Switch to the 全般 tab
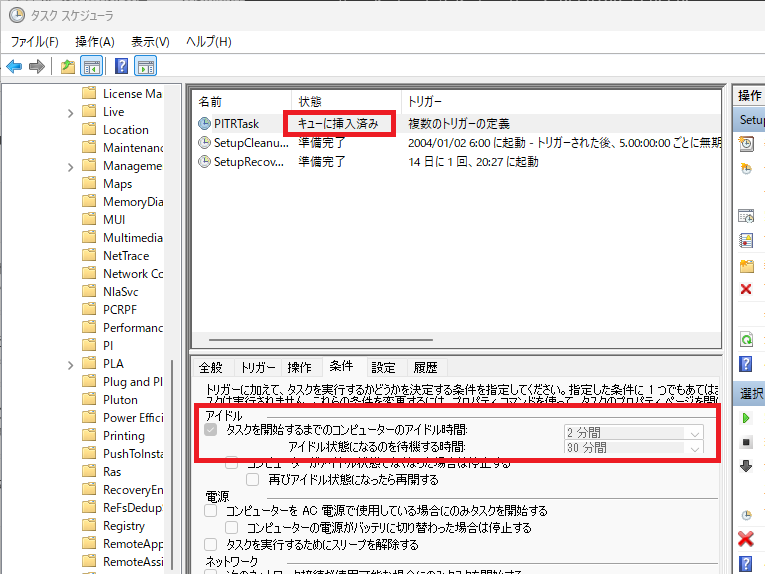The height and width of the screenshot is (574, 765). [211, 367]
